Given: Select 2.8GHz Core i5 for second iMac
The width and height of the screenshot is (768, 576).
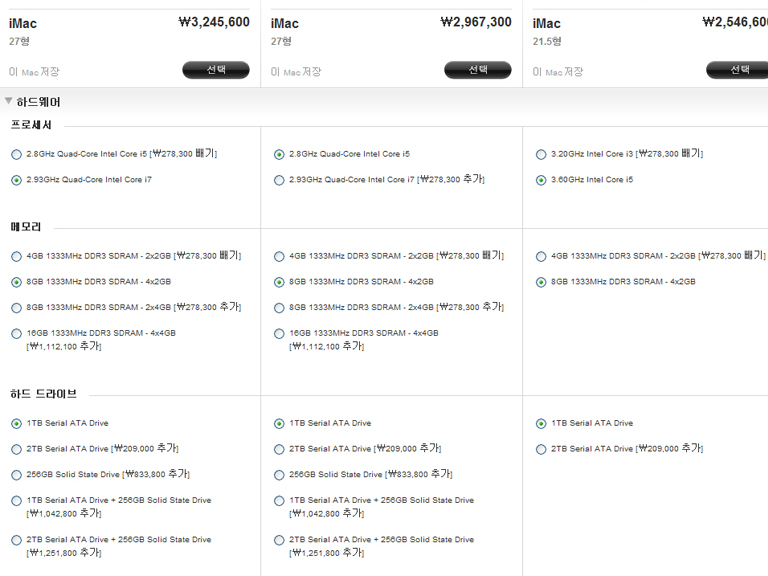Looking at the screenshot, I should coord(279,155).
